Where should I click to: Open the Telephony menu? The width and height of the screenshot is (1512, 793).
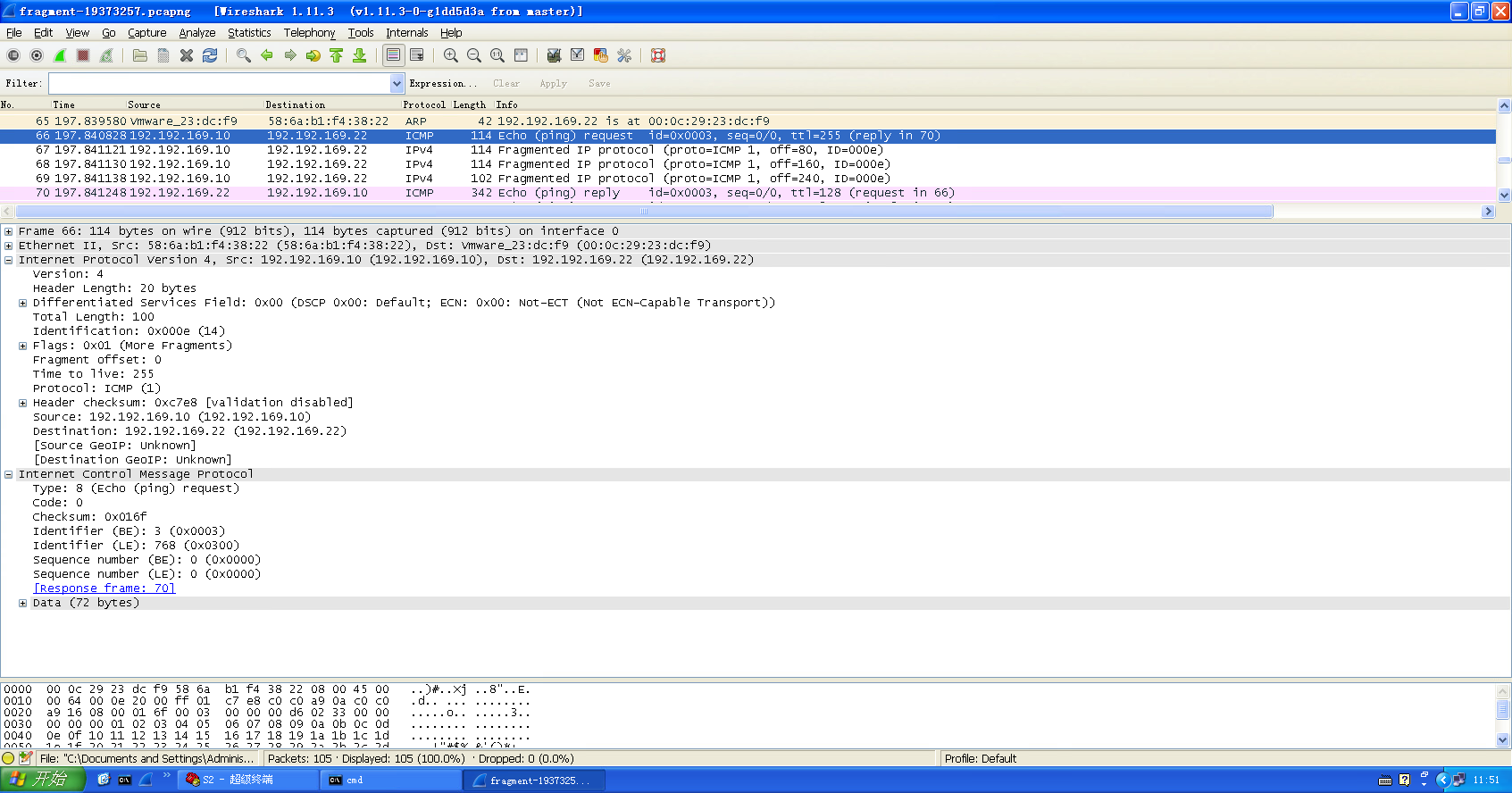tap(310, 33)
